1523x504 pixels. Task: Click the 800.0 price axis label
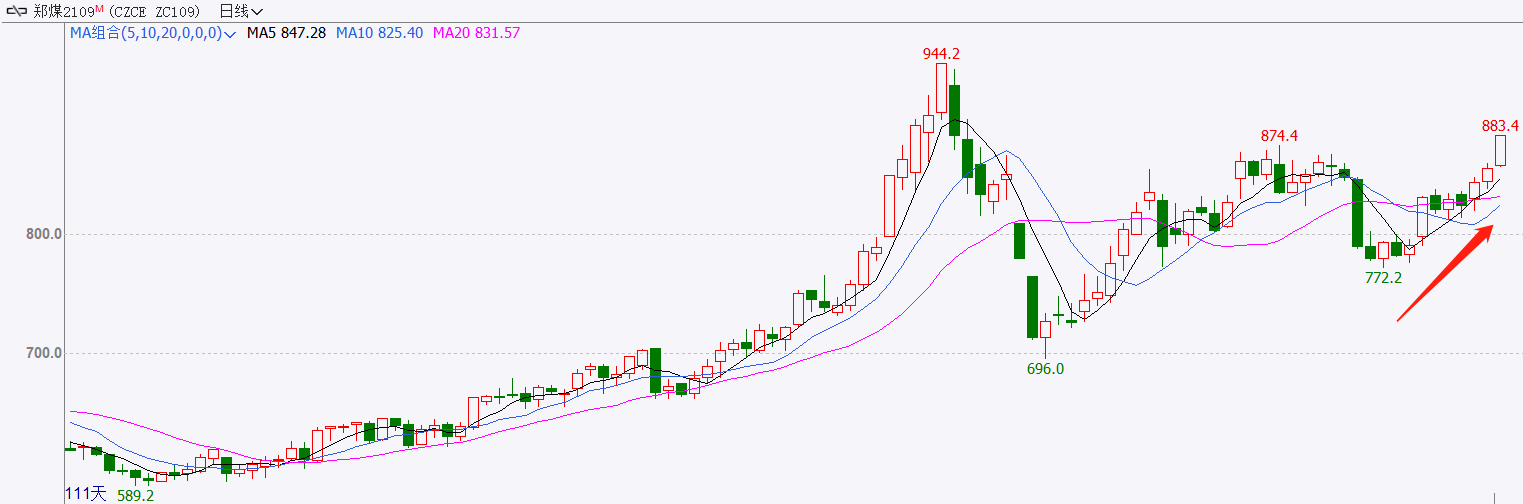pyautogui.click(x=45, y=234)
